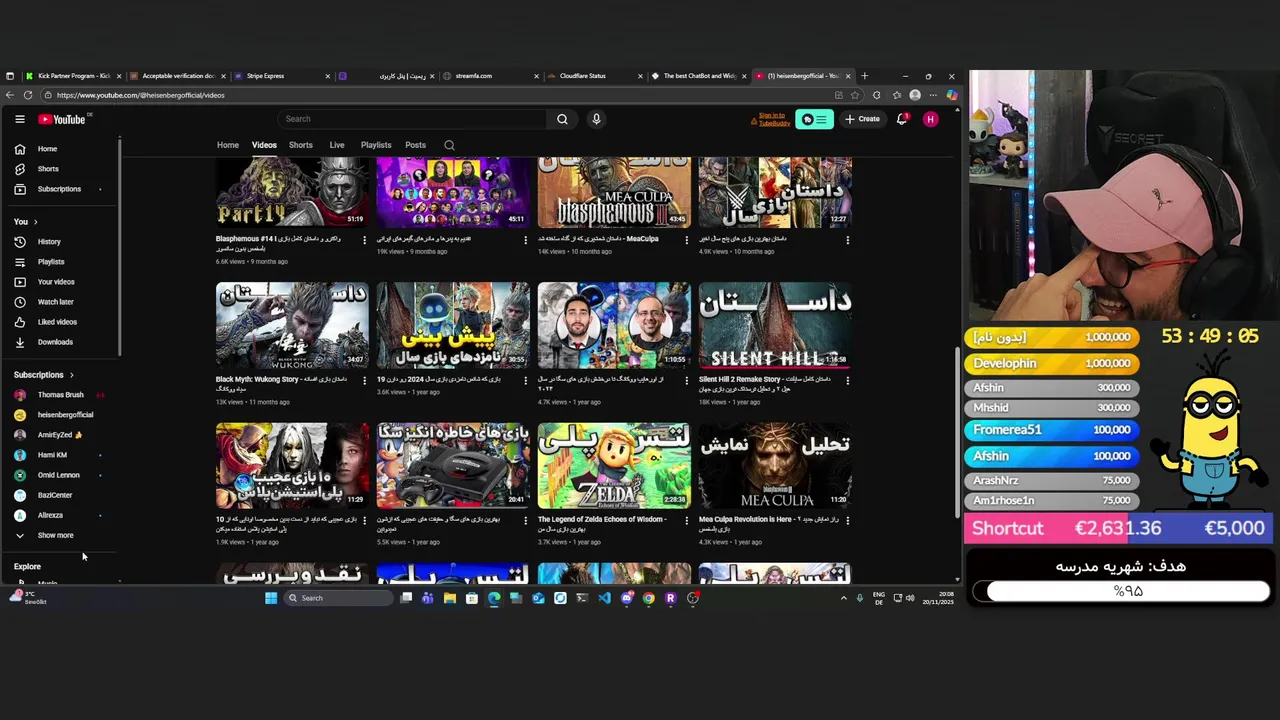Switch to the Shorts channel tab

coord(301,145)
